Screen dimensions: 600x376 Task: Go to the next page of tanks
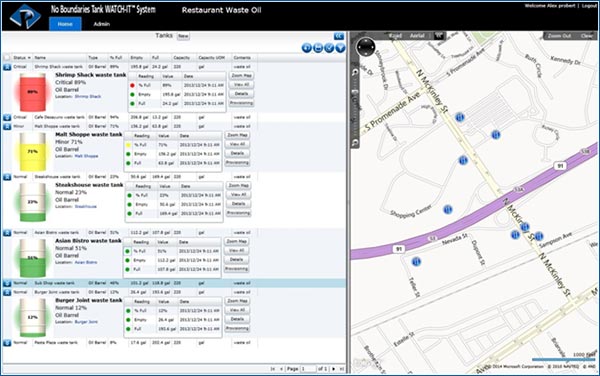pyautogui.click(x=334, y=369)
